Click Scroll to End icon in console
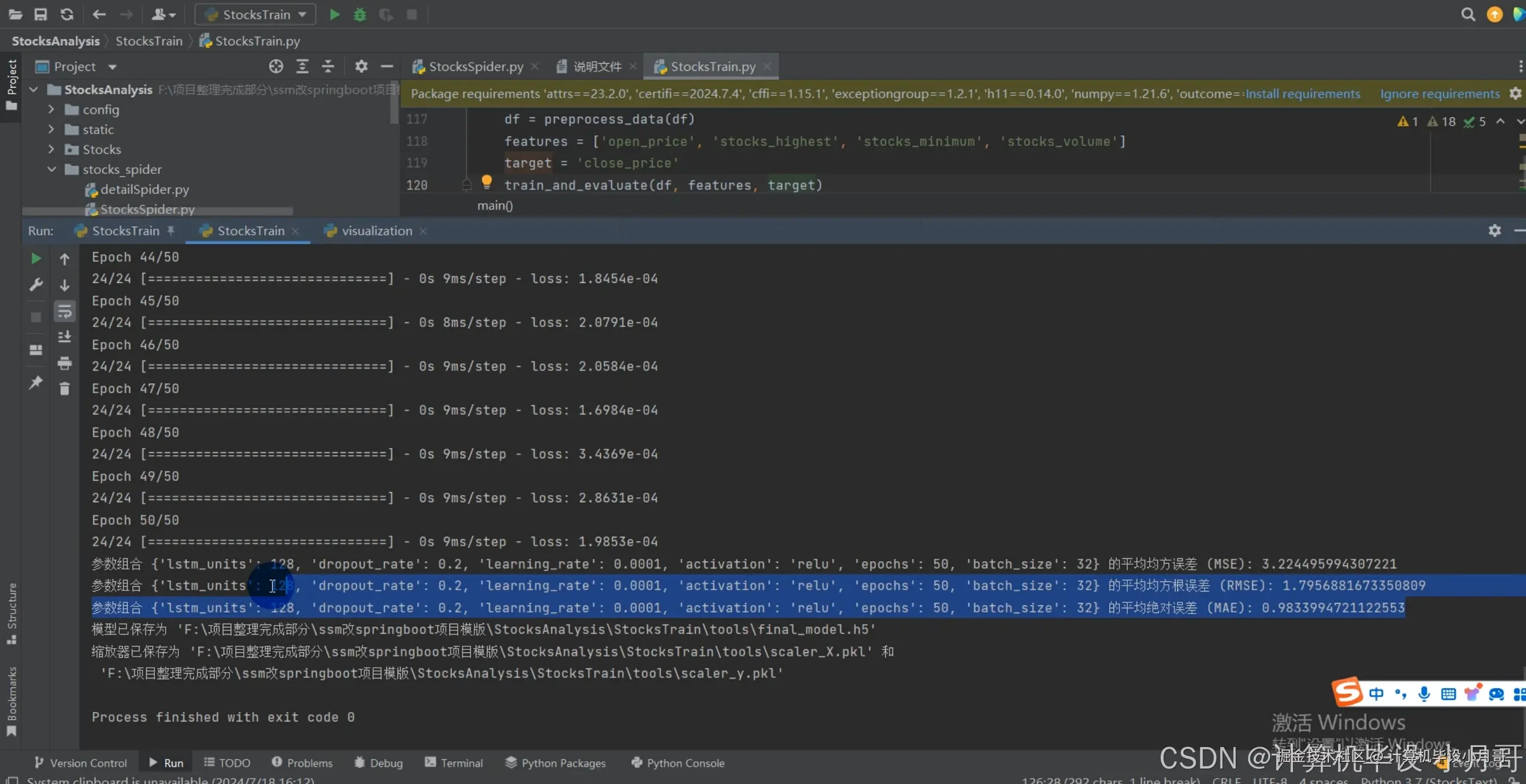The width and height of the screenshot is (1526, 784). [x=64, y=337]
